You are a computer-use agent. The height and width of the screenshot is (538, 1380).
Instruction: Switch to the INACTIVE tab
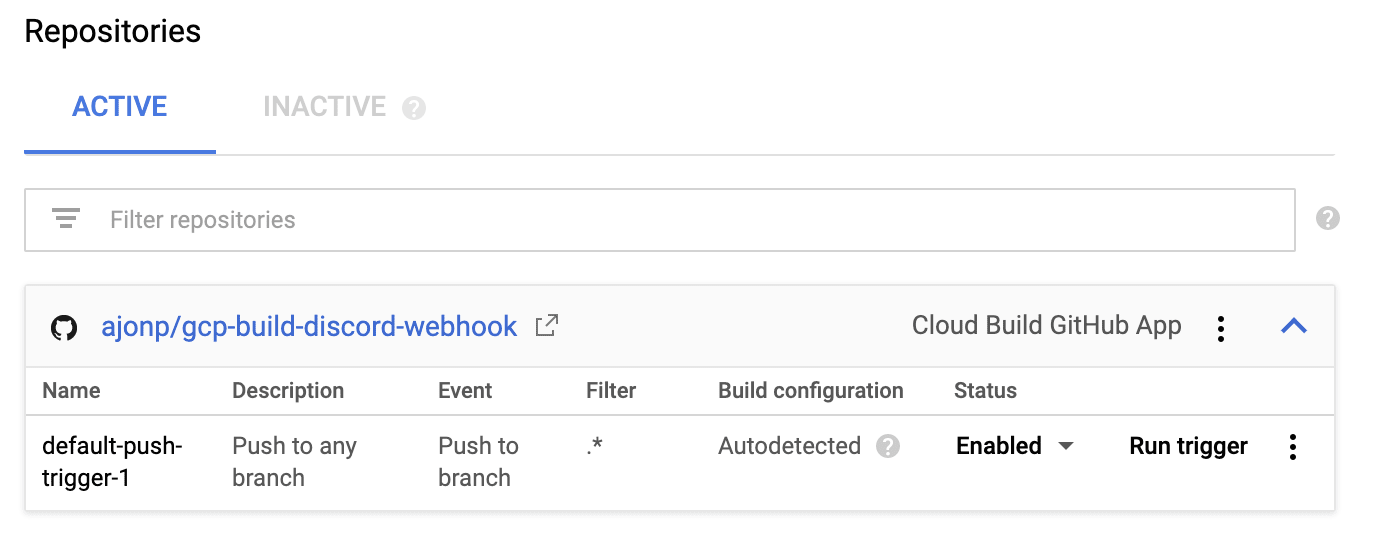click(324, 107)
